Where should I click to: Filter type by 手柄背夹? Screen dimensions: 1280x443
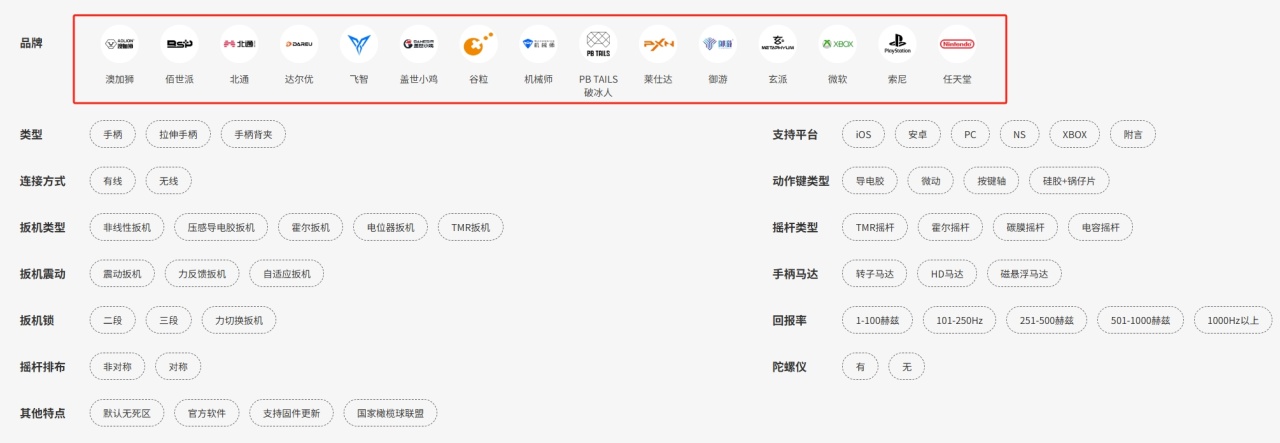point(253,134)
